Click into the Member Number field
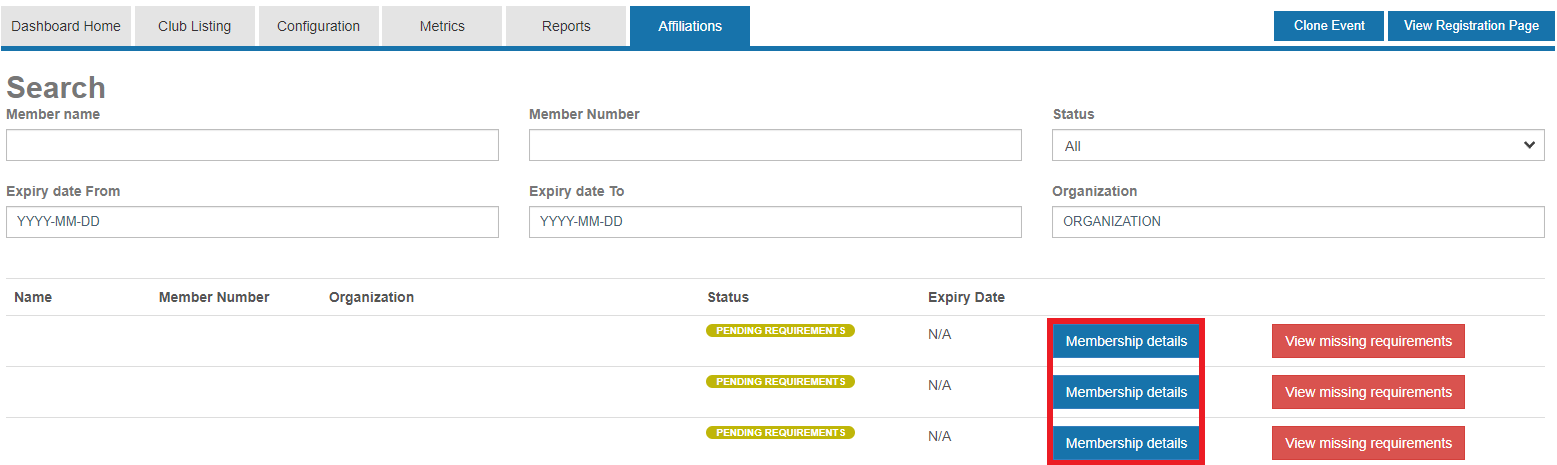The height and width of the screenshot is (465, 1557). [x=775, y=145]
